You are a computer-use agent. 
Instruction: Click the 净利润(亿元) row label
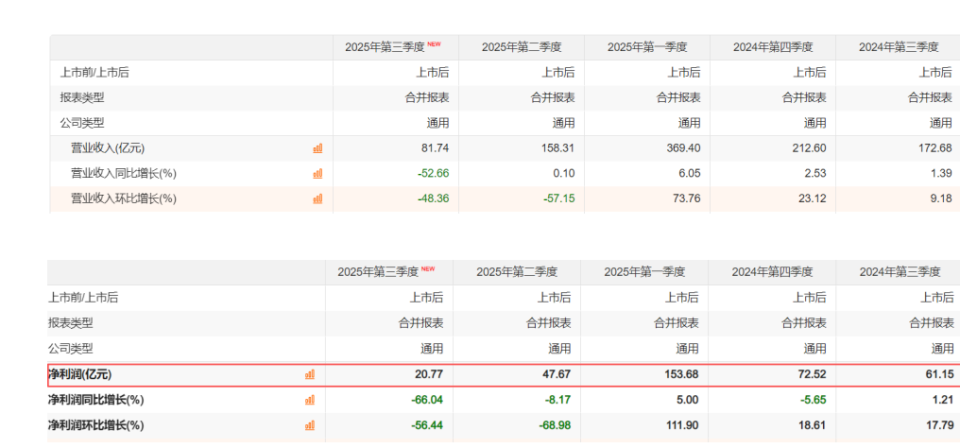click(x=80, y=374)
